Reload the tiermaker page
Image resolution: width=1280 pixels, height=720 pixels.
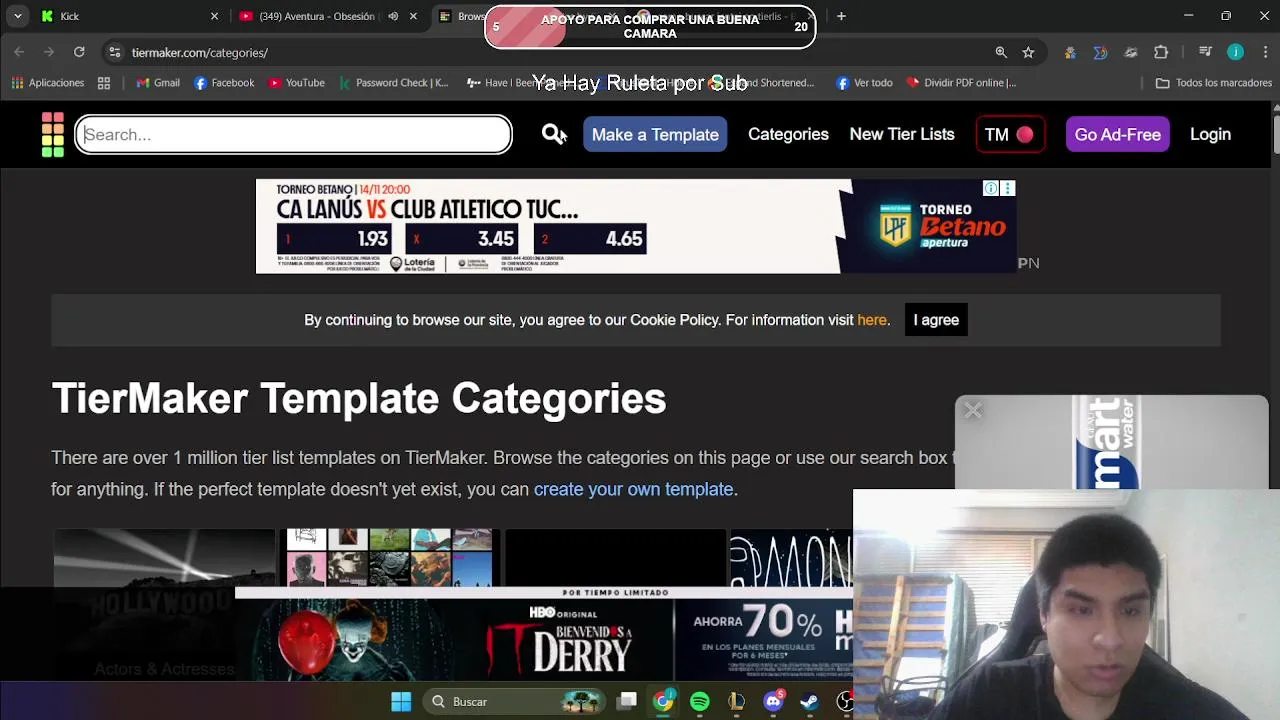(79, 52)
